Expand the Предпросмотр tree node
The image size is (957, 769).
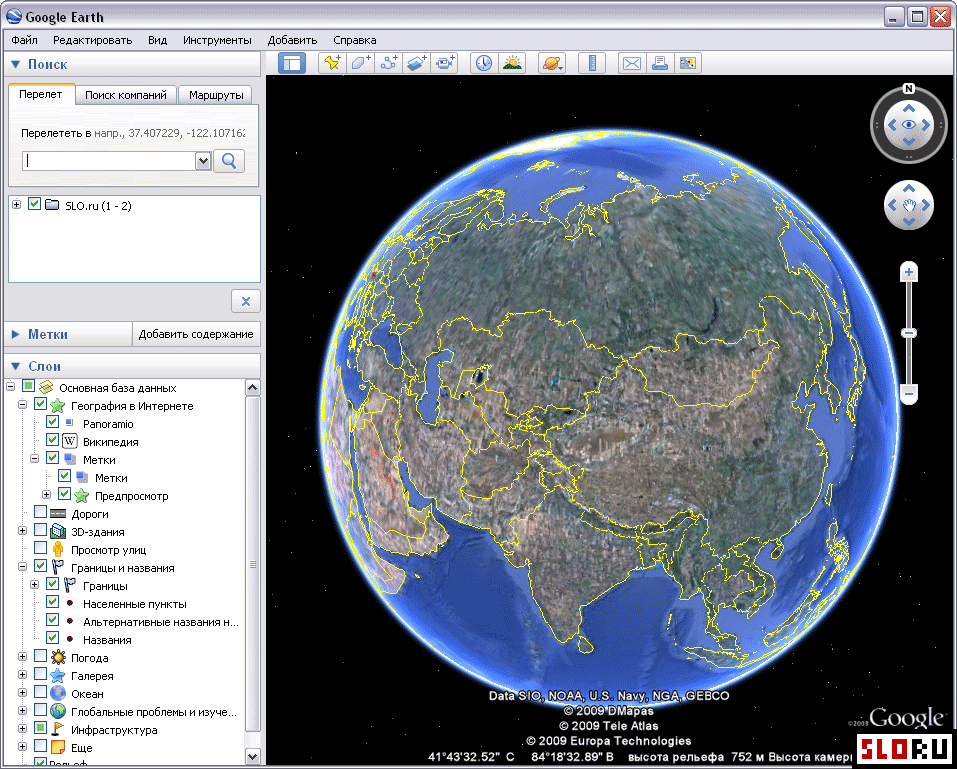click(46, 494)
